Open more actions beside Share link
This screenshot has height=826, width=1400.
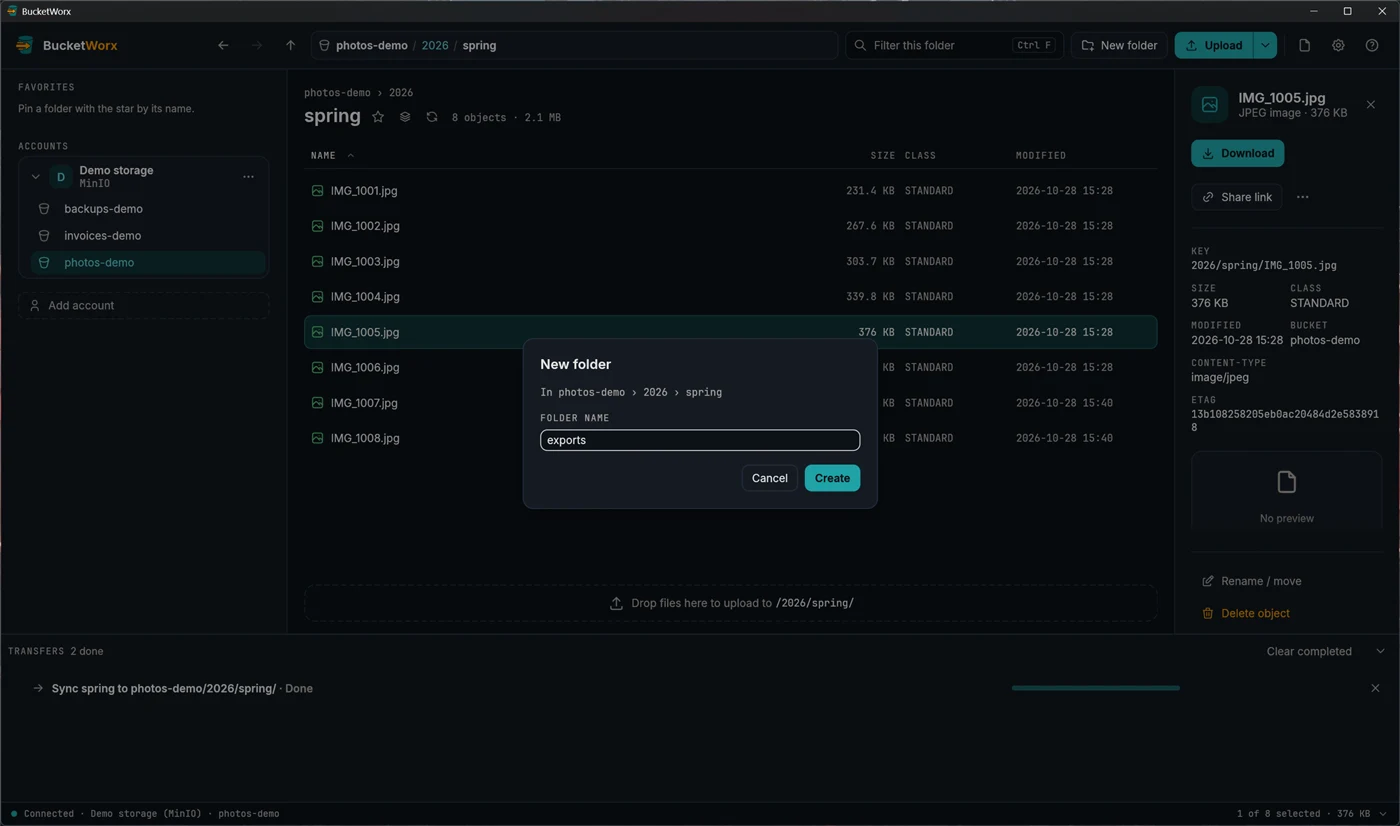[1302, 197]
